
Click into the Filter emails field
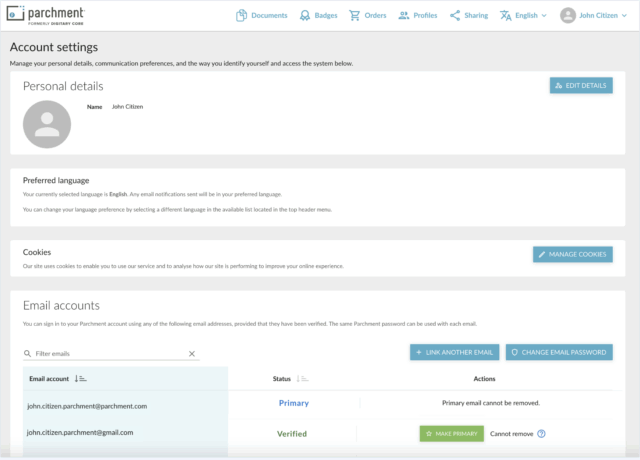(108, 354)
